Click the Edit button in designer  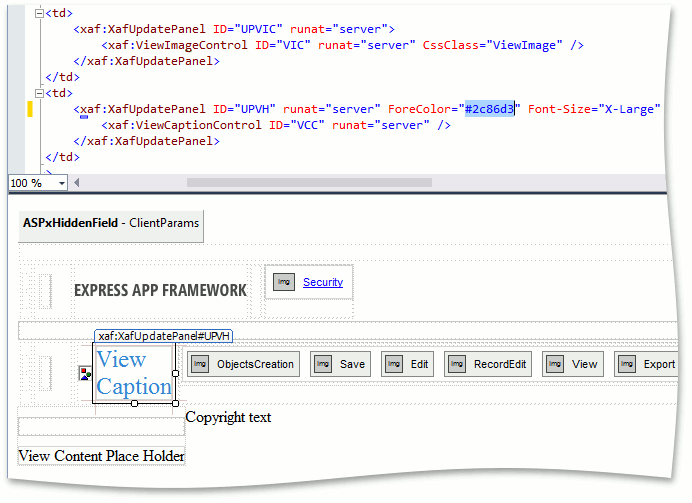(x=407, y=364)
